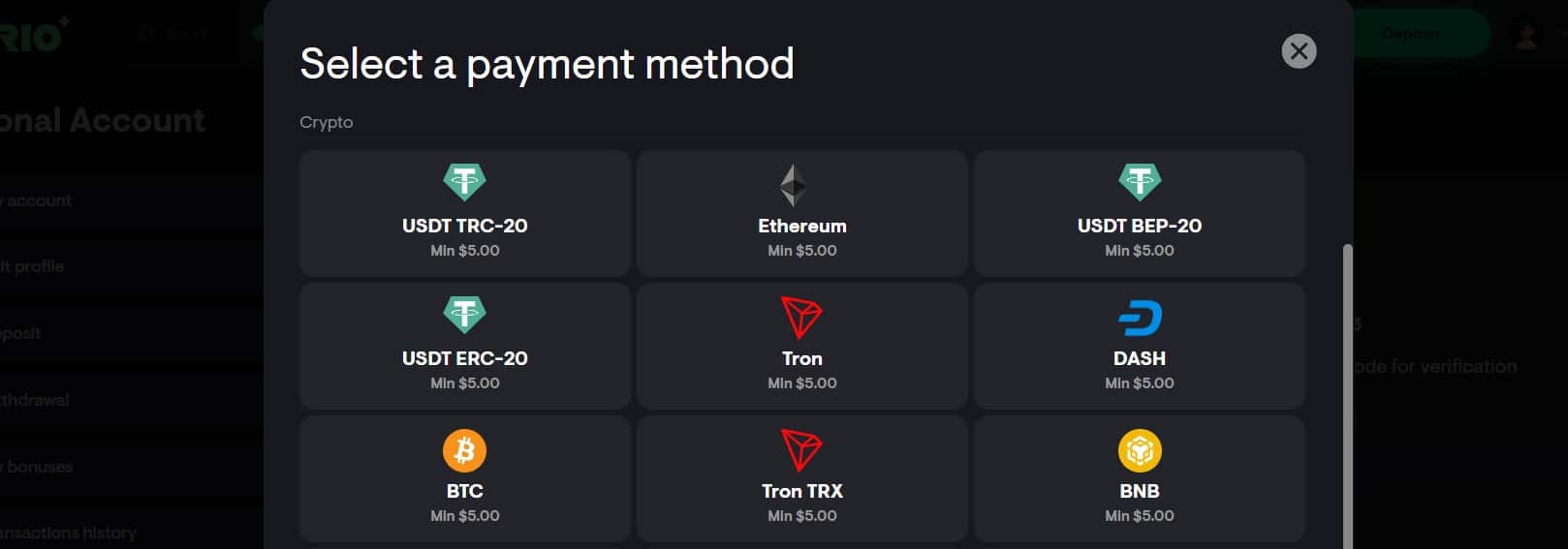Open the user profile avatar icon
1568x549 pixels.
coord(1526,36)
